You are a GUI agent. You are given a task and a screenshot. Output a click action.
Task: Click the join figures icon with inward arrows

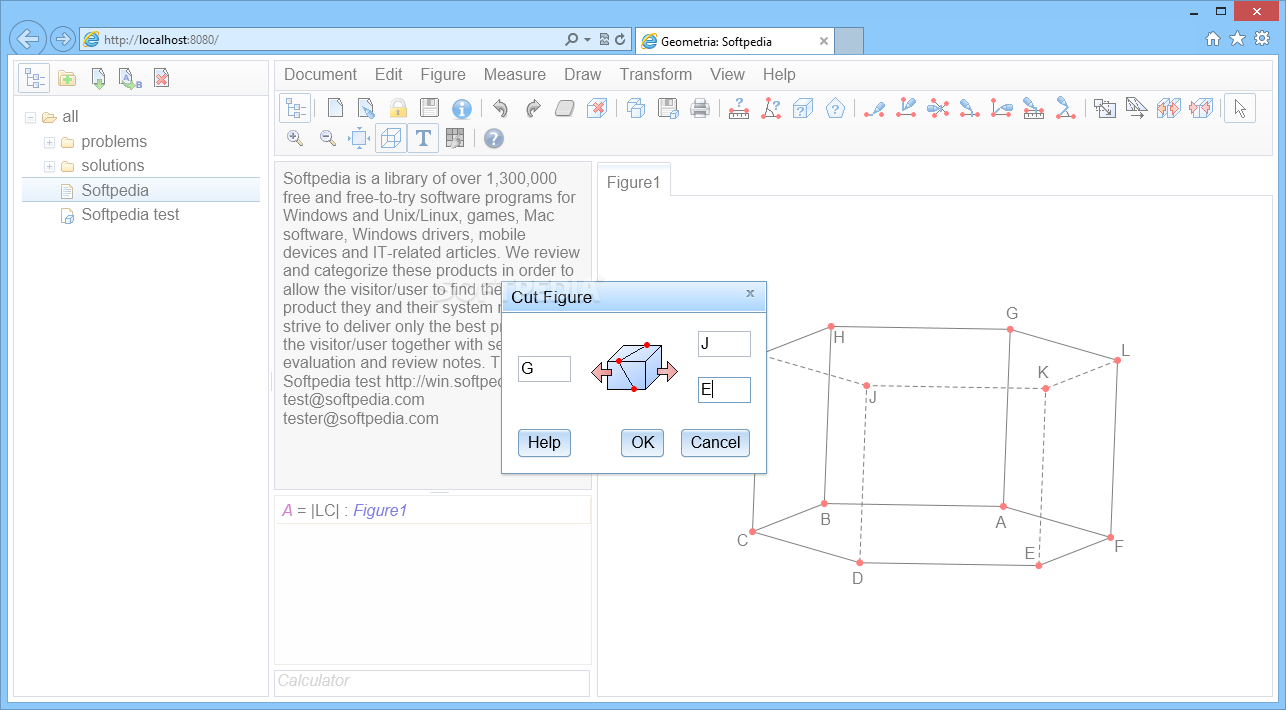coord(1201,108)
